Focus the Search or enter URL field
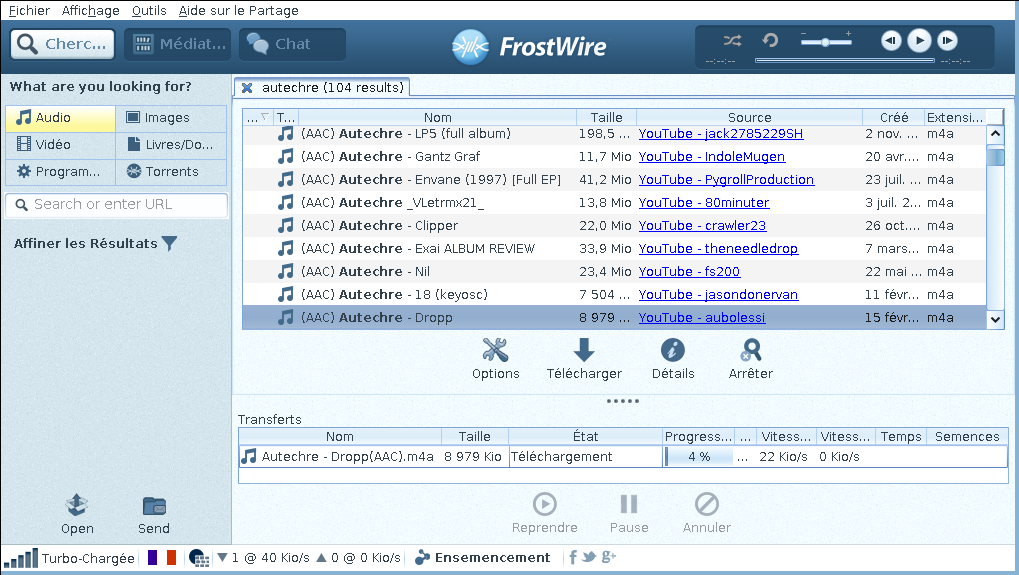 (117, 205)
